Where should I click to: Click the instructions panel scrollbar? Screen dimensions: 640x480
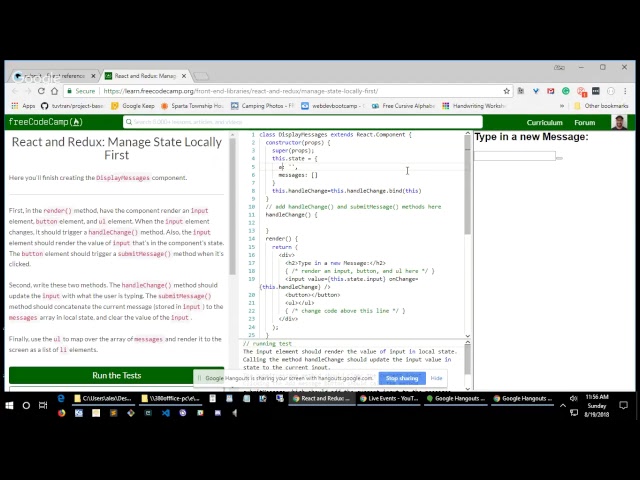coord(232,206)
